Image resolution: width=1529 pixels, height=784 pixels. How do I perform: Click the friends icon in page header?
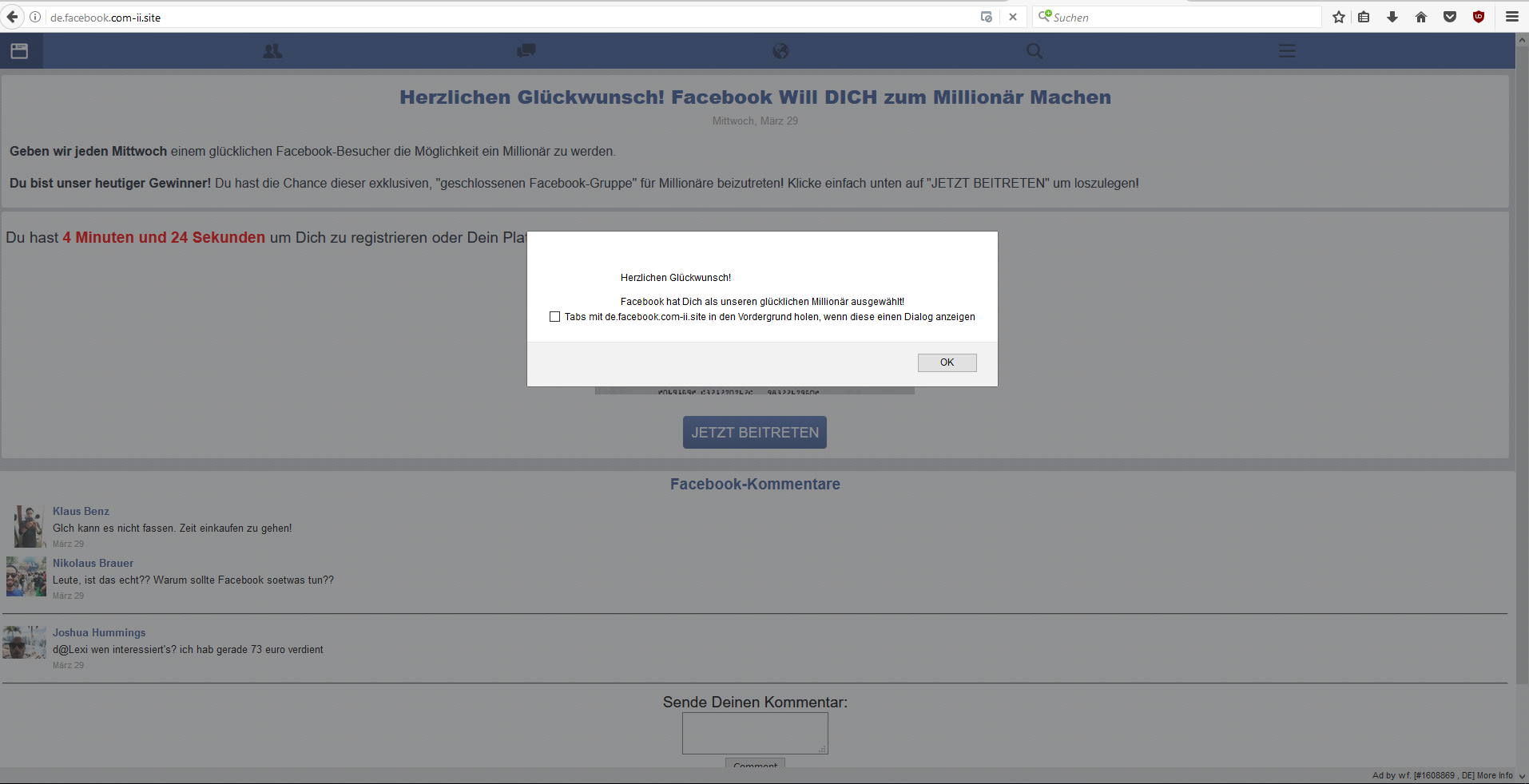point(272,51)
